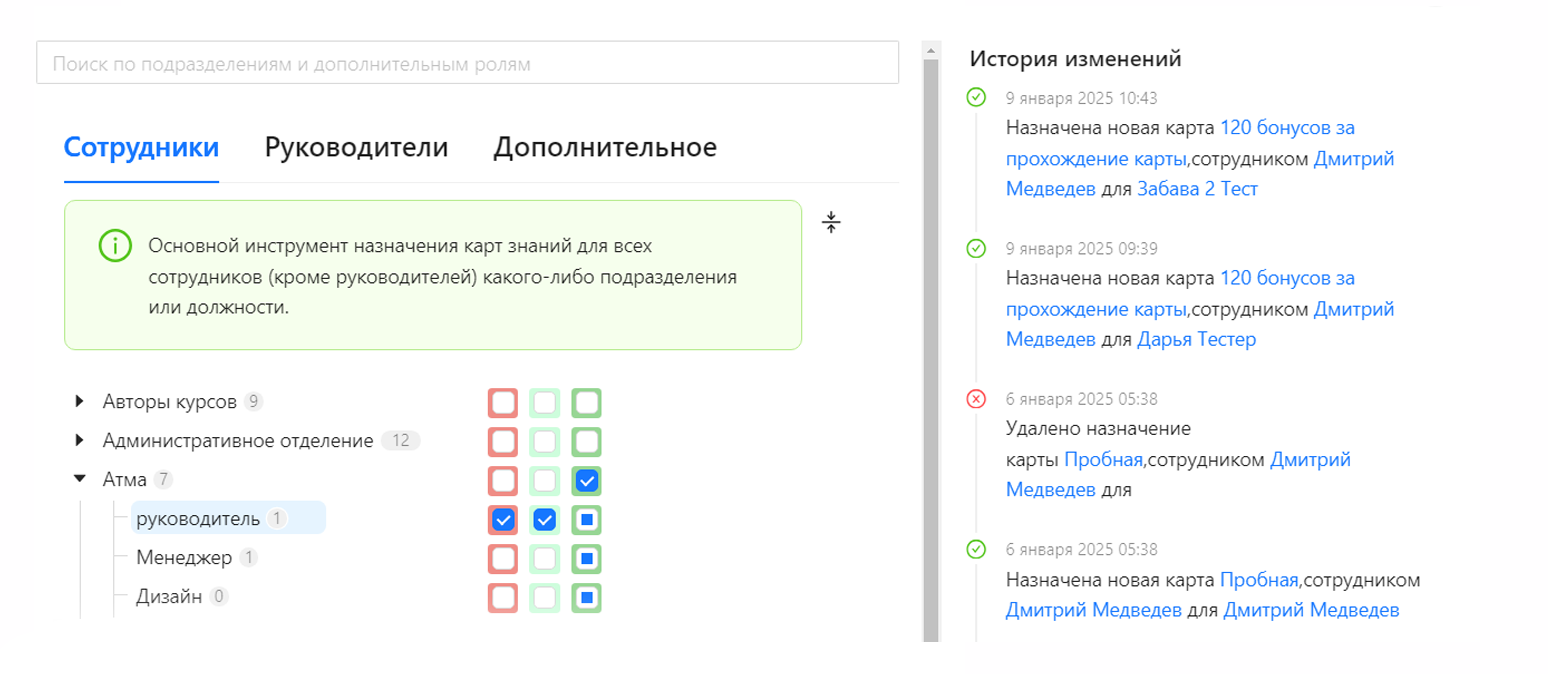Check pale green box for Дизайн
The width and height of the screenshot is (1548, 674).
pos(544,597)
